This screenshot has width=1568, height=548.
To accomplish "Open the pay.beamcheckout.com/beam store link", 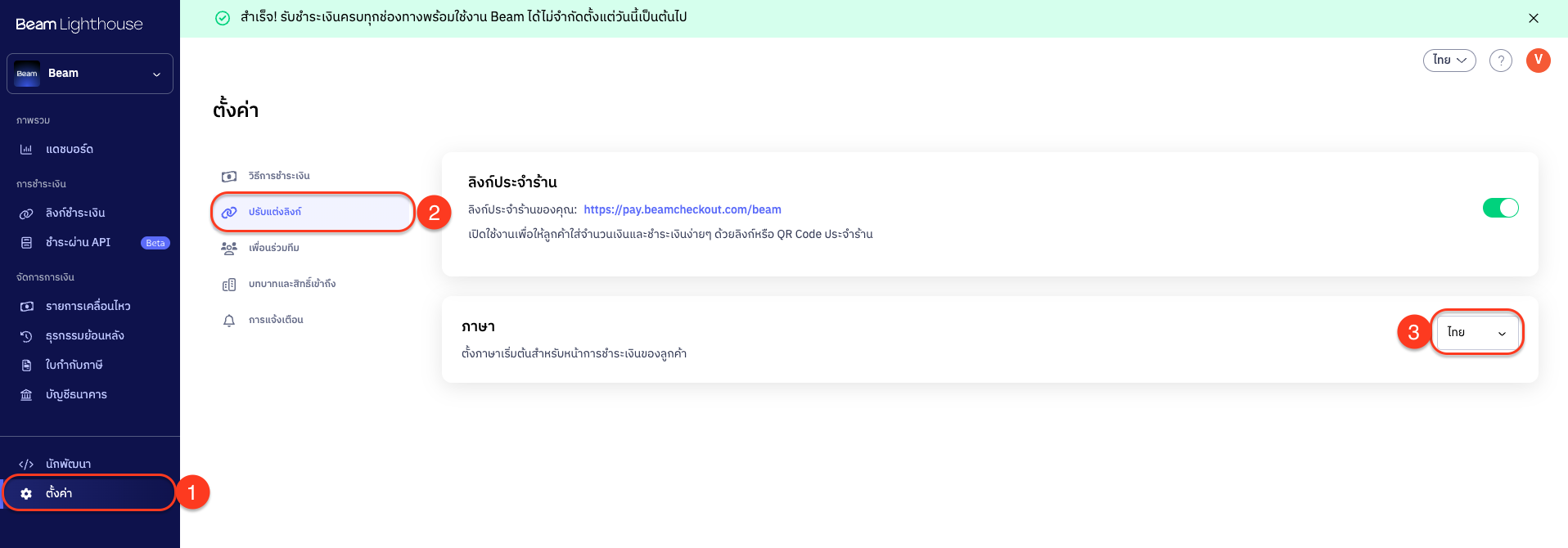I will click(x=683, y=210).
